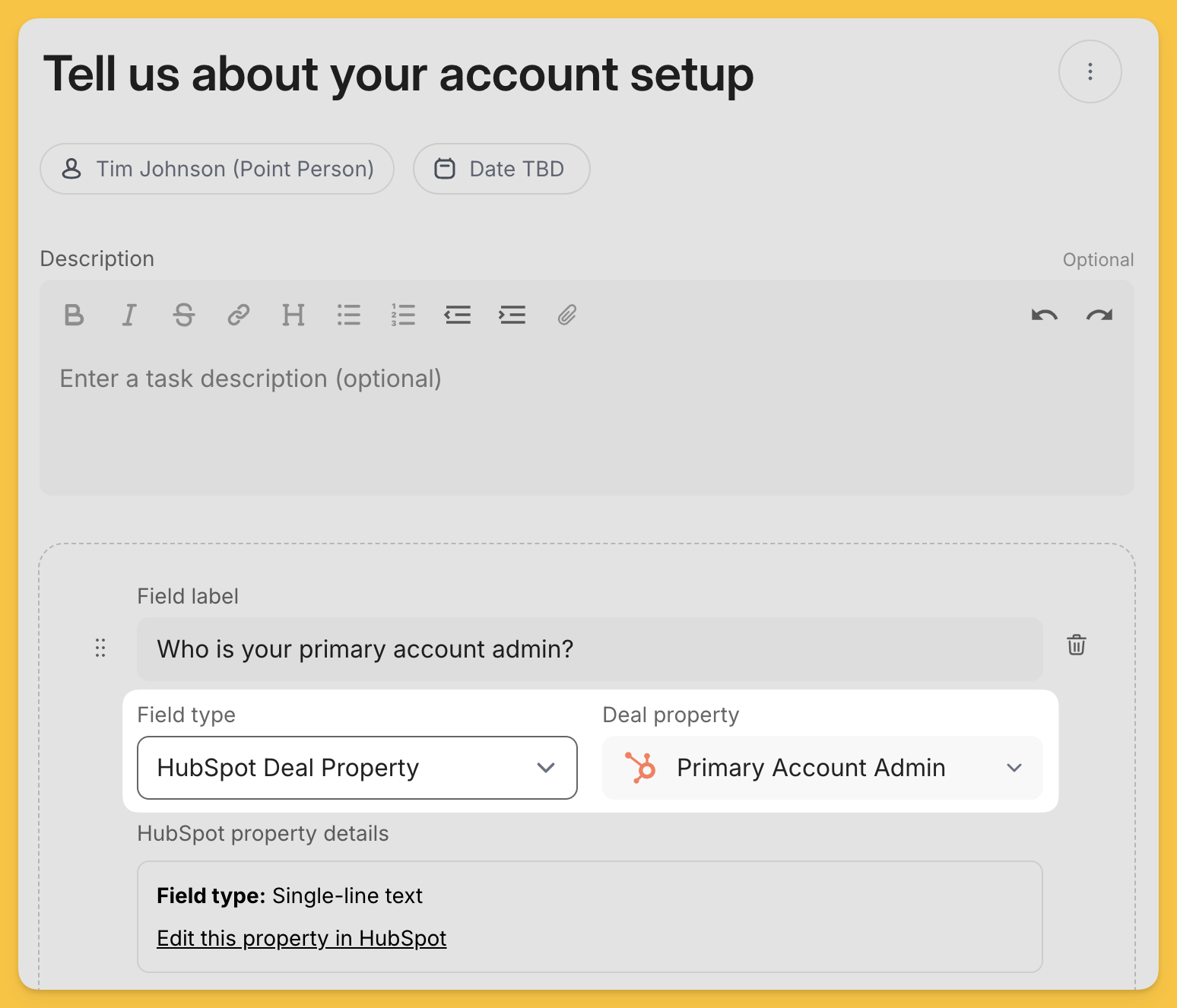Increase indent with indent icon
This screenshot has width=1177, height=1008.
(512, 315)
